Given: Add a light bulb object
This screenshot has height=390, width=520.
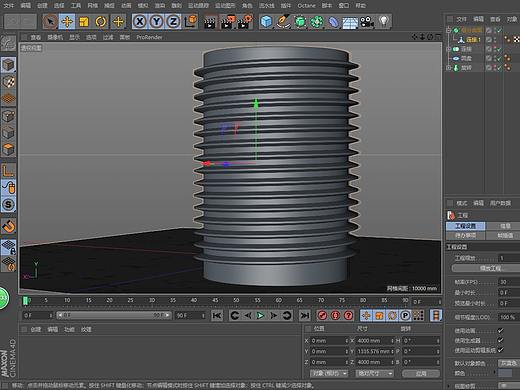Looking at the screenshot, I should click(384, 21).
